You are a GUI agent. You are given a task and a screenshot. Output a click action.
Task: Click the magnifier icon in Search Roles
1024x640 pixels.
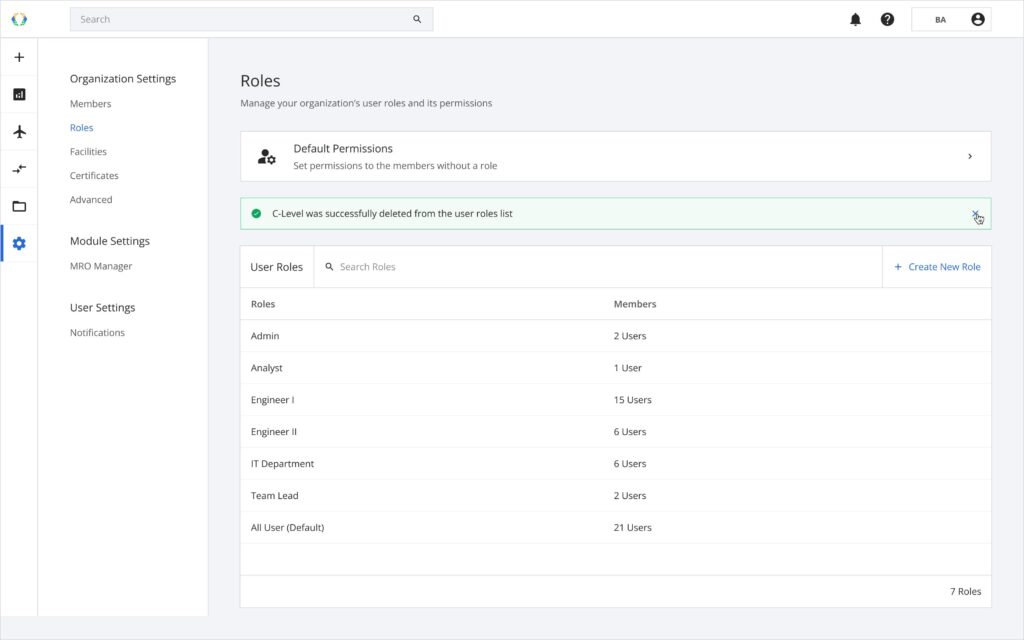click(x=329, y=266)
